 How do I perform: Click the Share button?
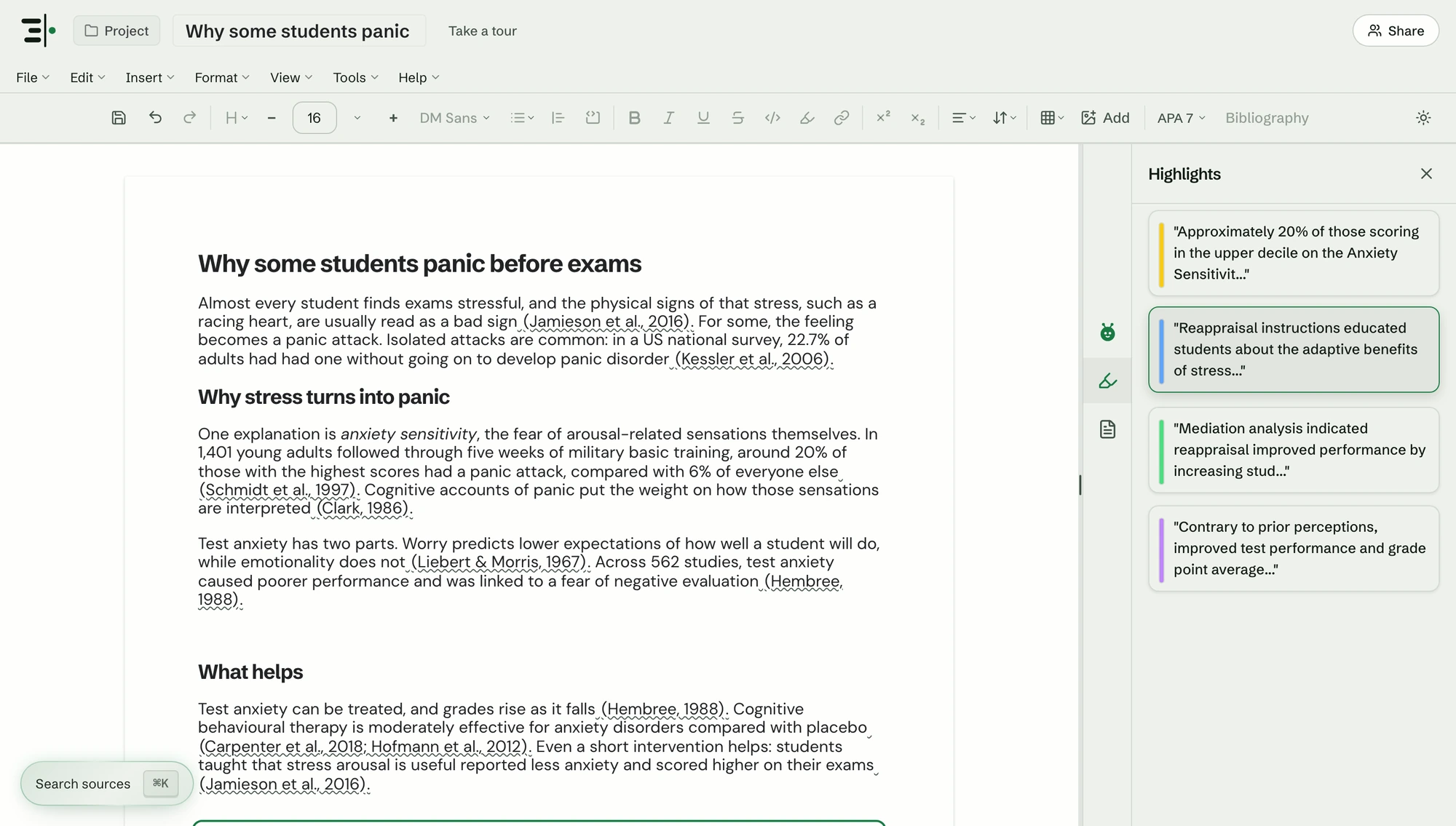click(x=1396, y=31)
